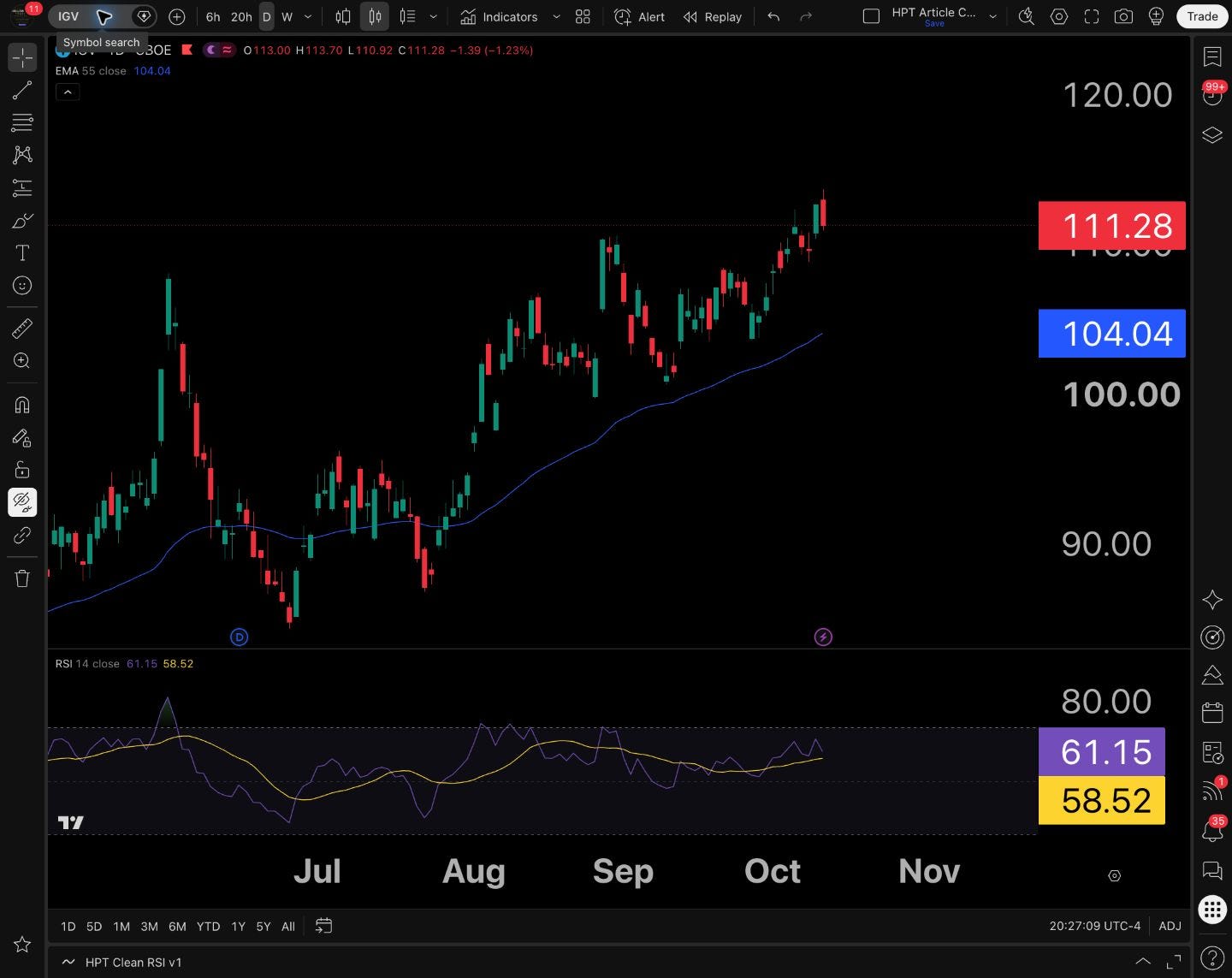Take a chart snapshot with camera

coord(1124,16)
